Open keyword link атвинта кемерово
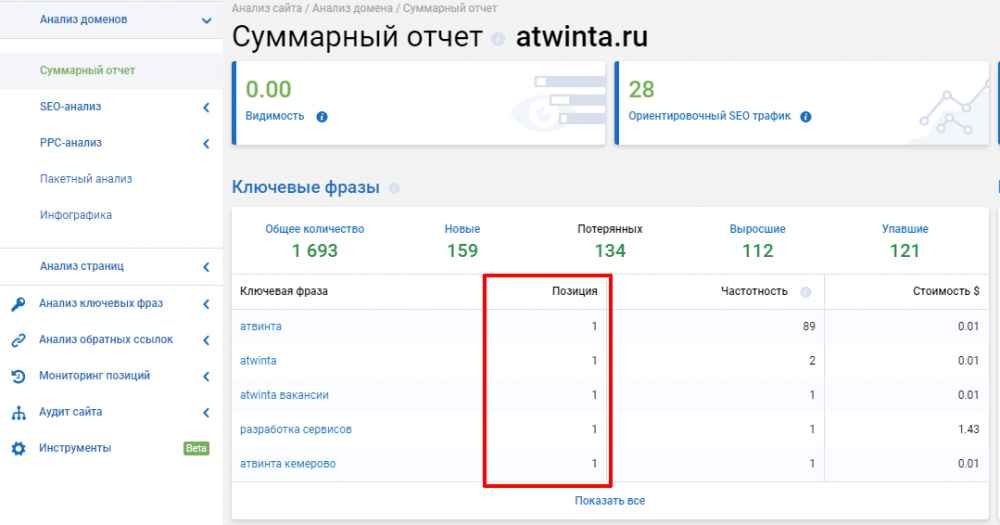Screen dimensions: 1000x525 [288, 464]
